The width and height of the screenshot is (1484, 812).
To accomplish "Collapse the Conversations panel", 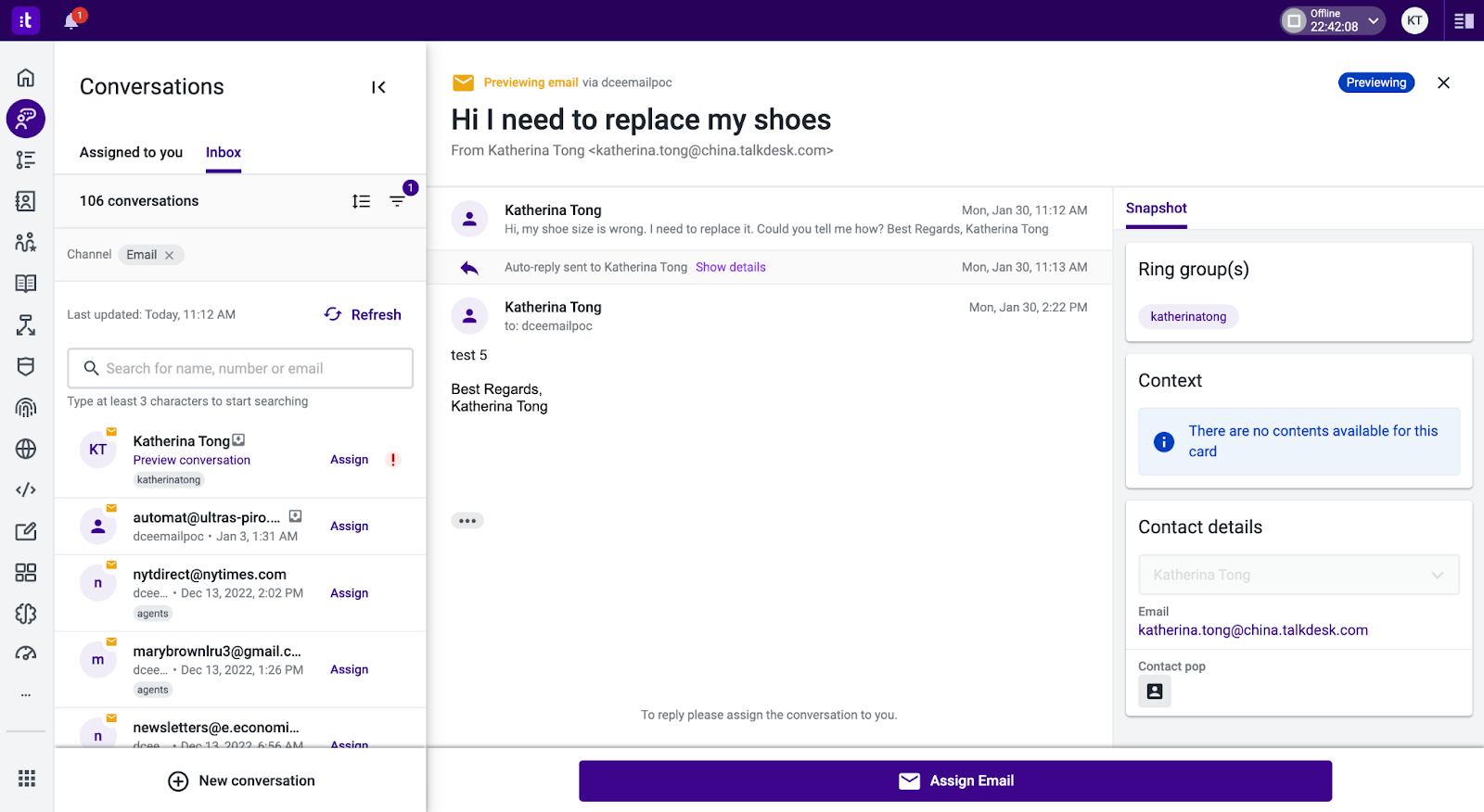I will (378, 87).
